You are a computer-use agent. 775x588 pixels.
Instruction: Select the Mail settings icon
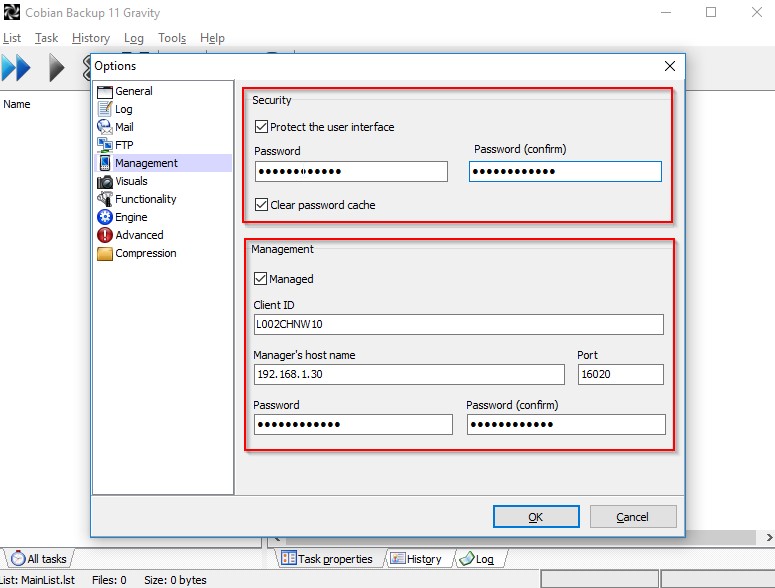tap(105, 127)
